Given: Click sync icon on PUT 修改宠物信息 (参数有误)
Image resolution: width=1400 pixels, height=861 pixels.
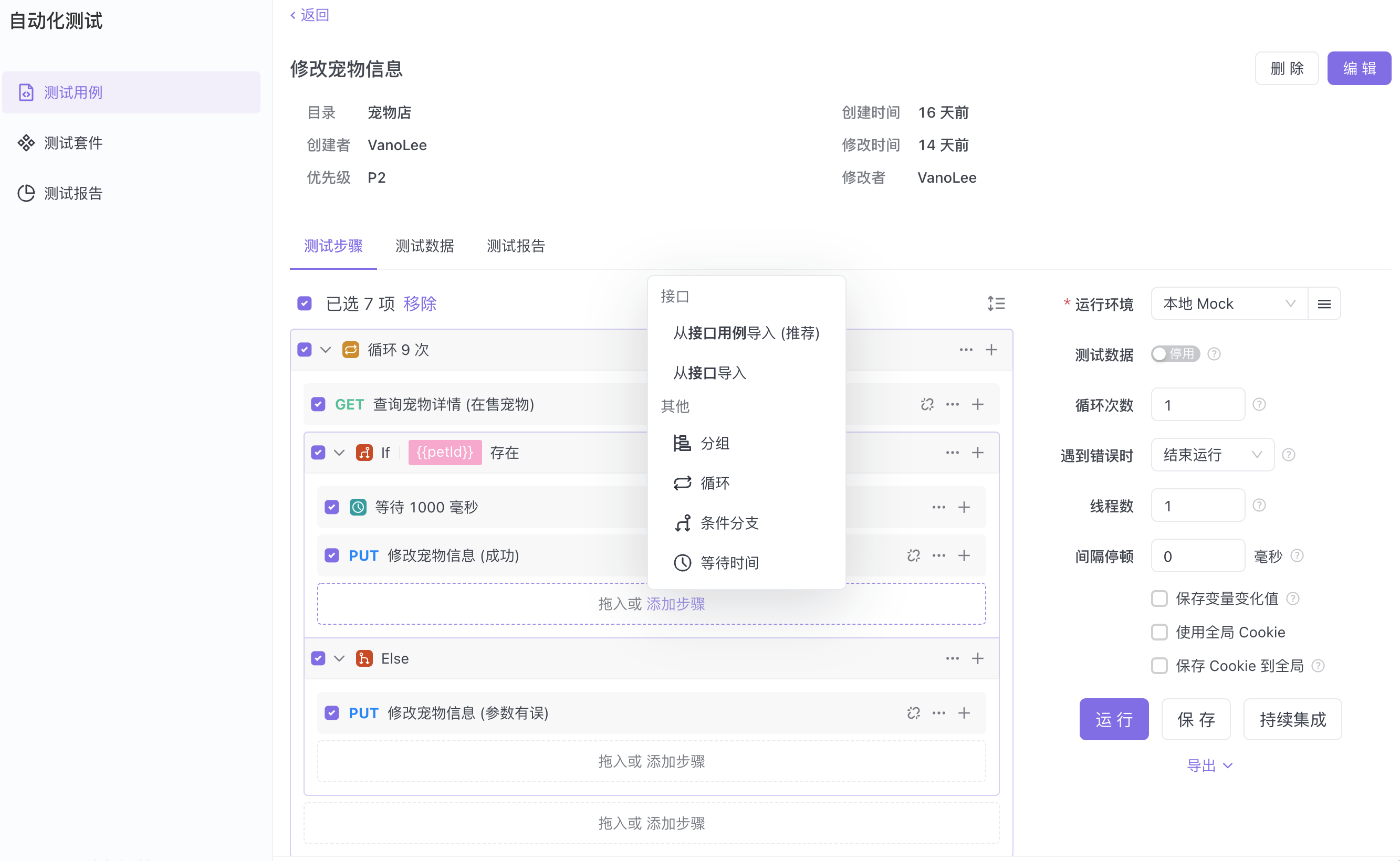Looking at the screenshot, I should coord(914,713).
